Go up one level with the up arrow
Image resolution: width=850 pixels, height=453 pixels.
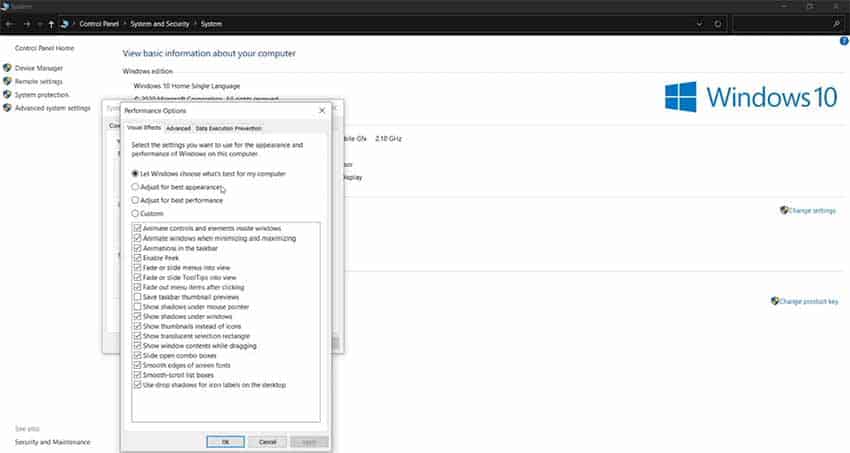click(51, 24)
